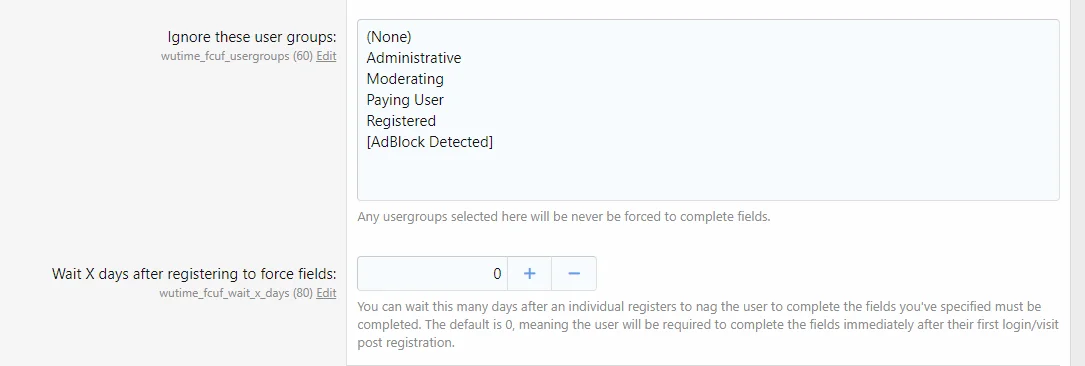1085x366 pixels.
Task: Click the wutime_fcuf_wait_x_days option ID text
Action: point(224,293)
